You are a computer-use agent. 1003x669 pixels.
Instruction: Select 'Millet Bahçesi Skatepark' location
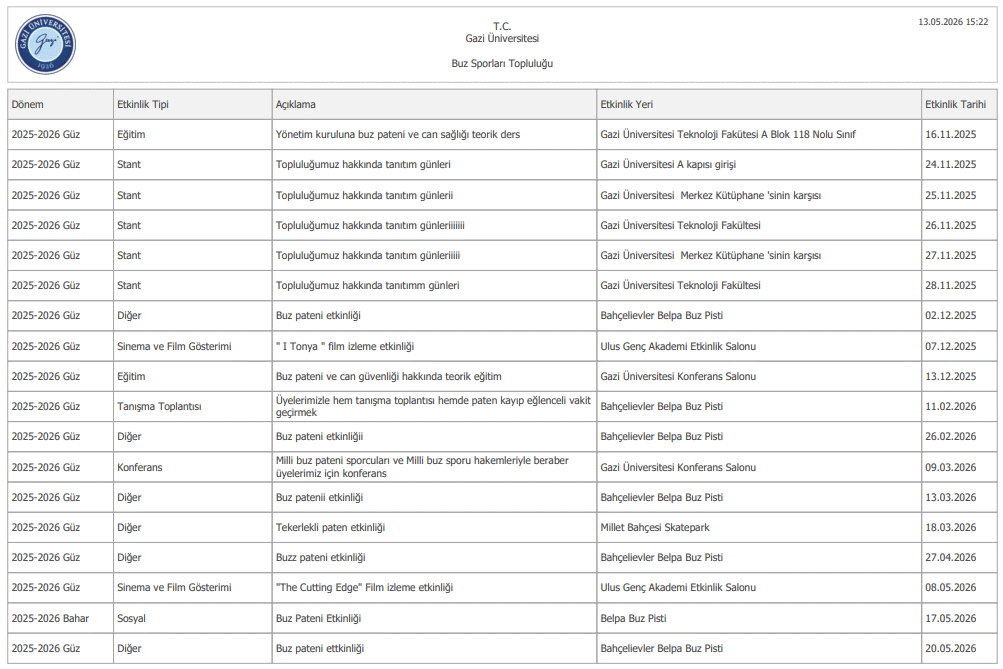coord(759,527)
